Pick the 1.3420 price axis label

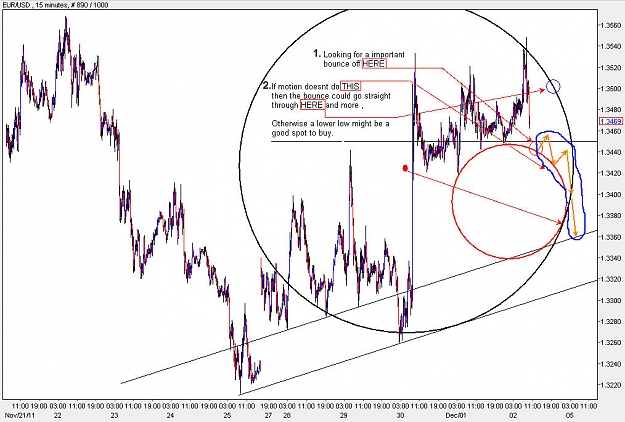click(x=612, y=173)
